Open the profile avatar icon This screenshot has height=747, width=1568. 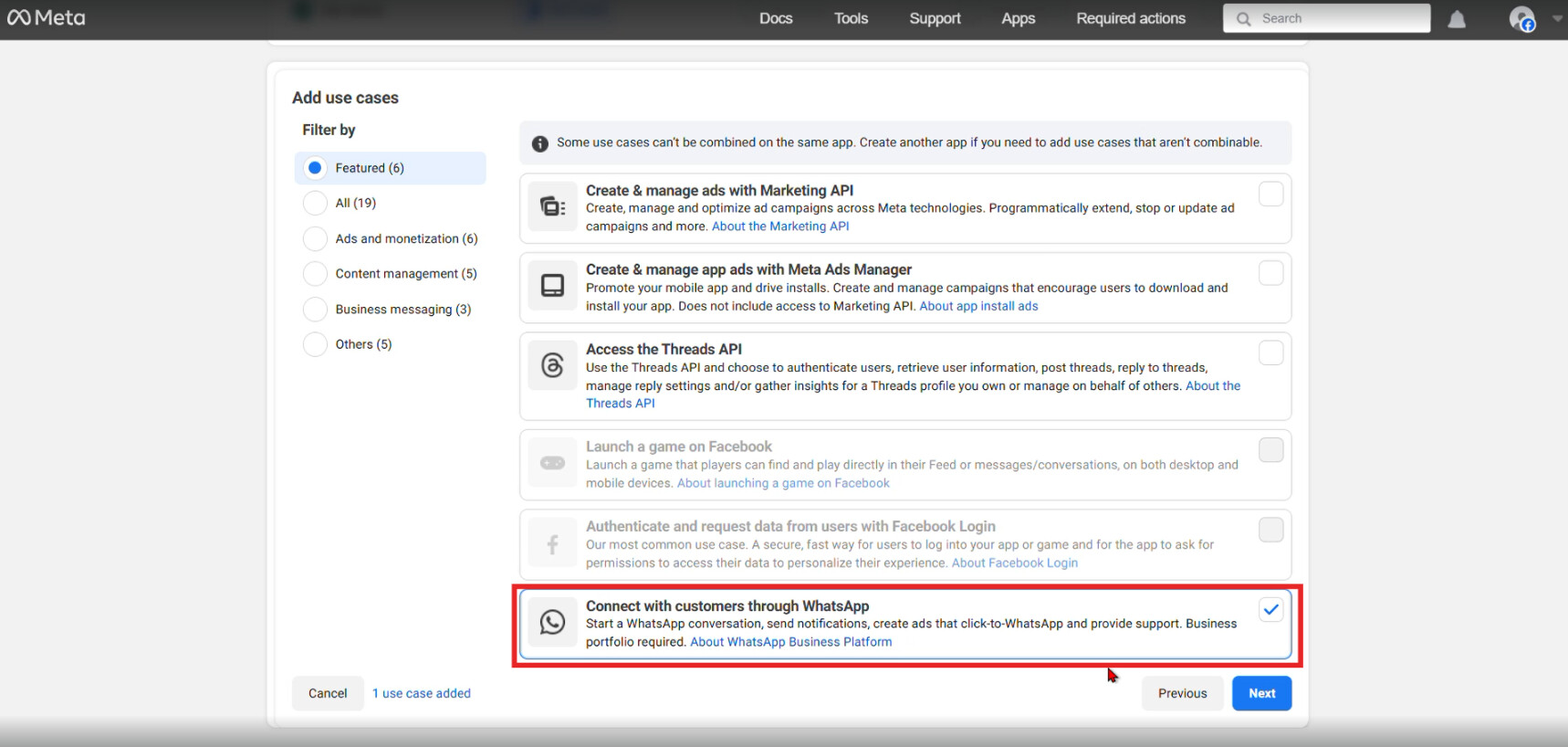coord(1521,19)
